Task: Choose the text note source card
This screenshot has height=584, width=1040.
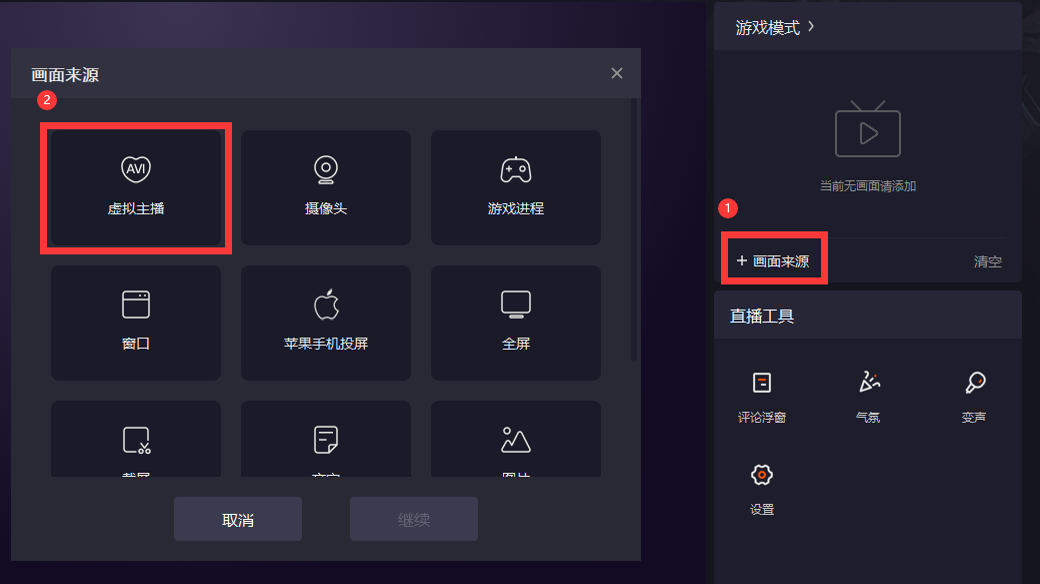Action: [326, 439]
